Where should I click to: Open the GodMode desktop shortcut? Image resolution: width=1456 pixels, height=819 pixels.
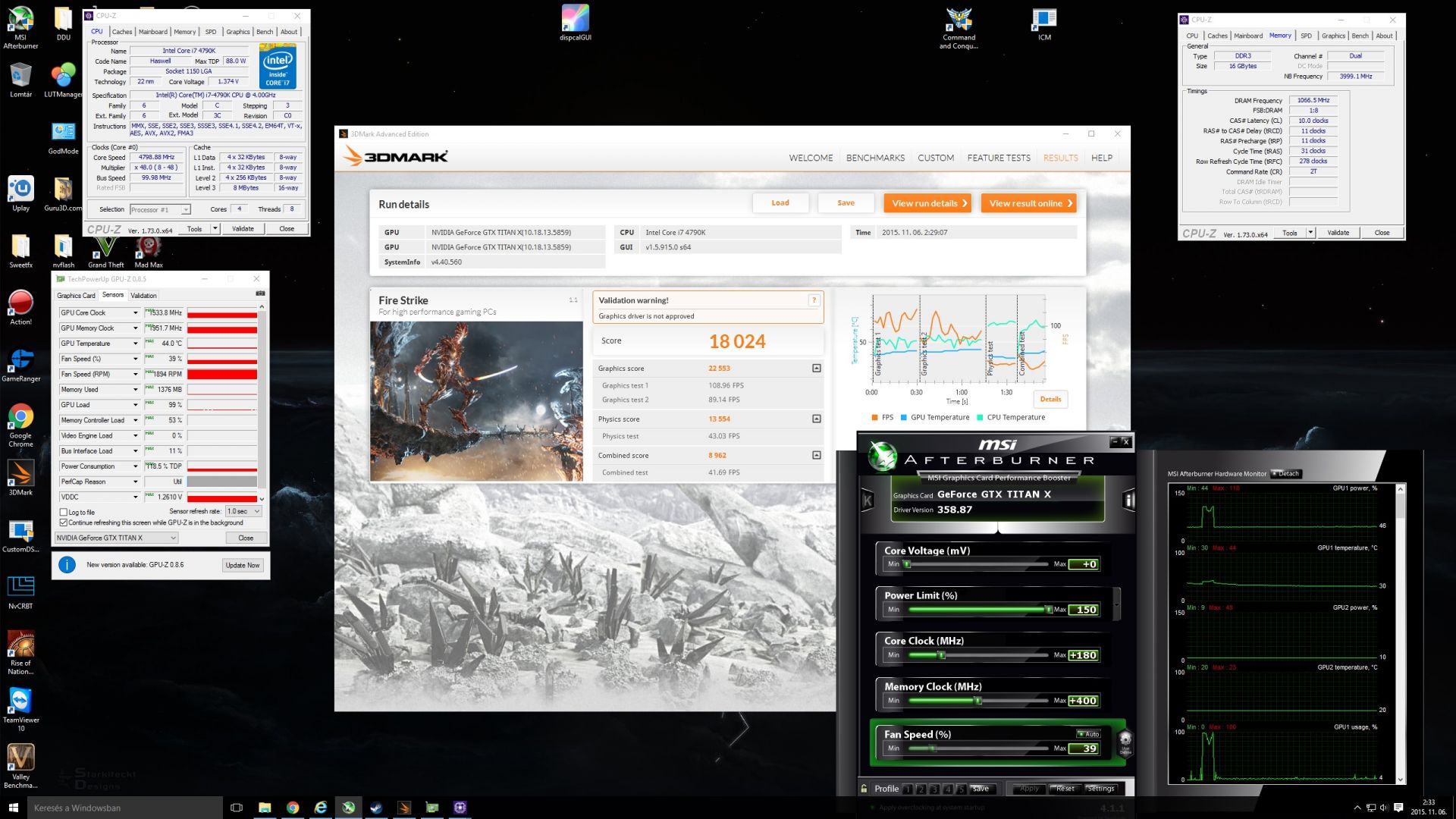pyautogui.click(x=63, y=138)
